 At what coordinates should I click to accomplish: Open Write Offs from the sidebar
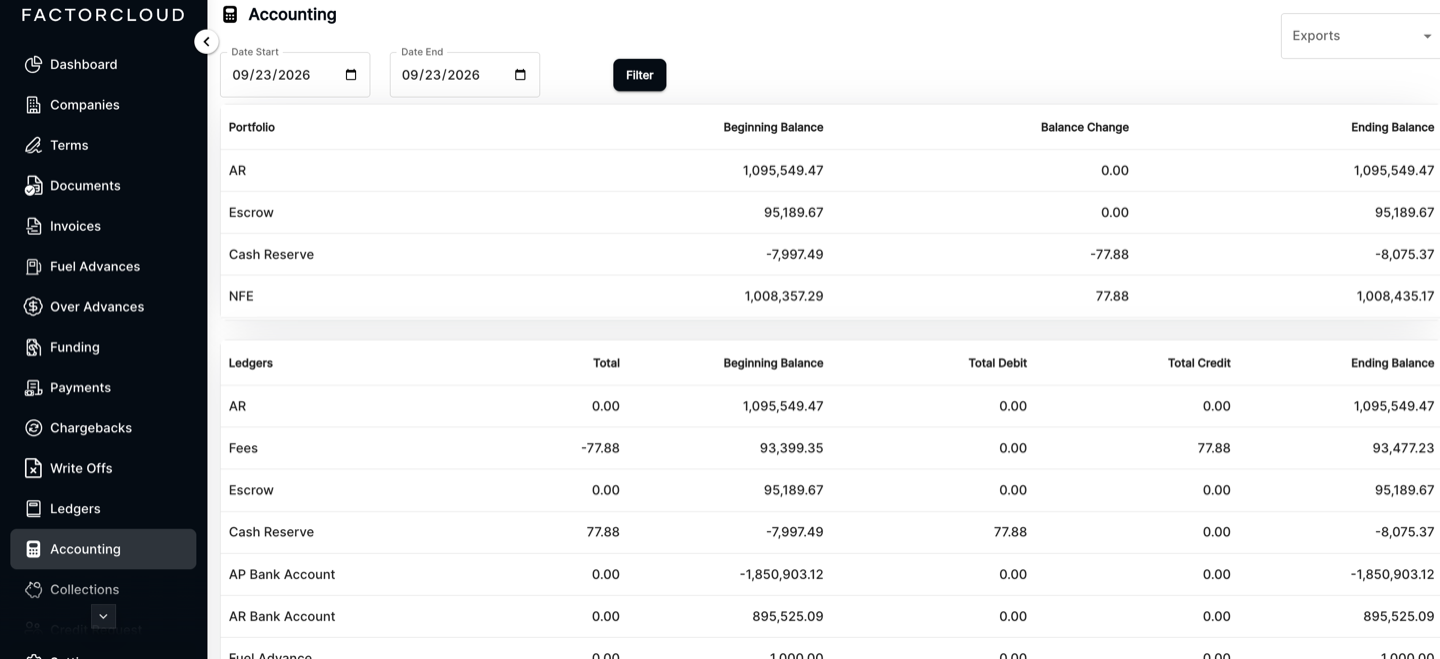[x=103, y=468]
